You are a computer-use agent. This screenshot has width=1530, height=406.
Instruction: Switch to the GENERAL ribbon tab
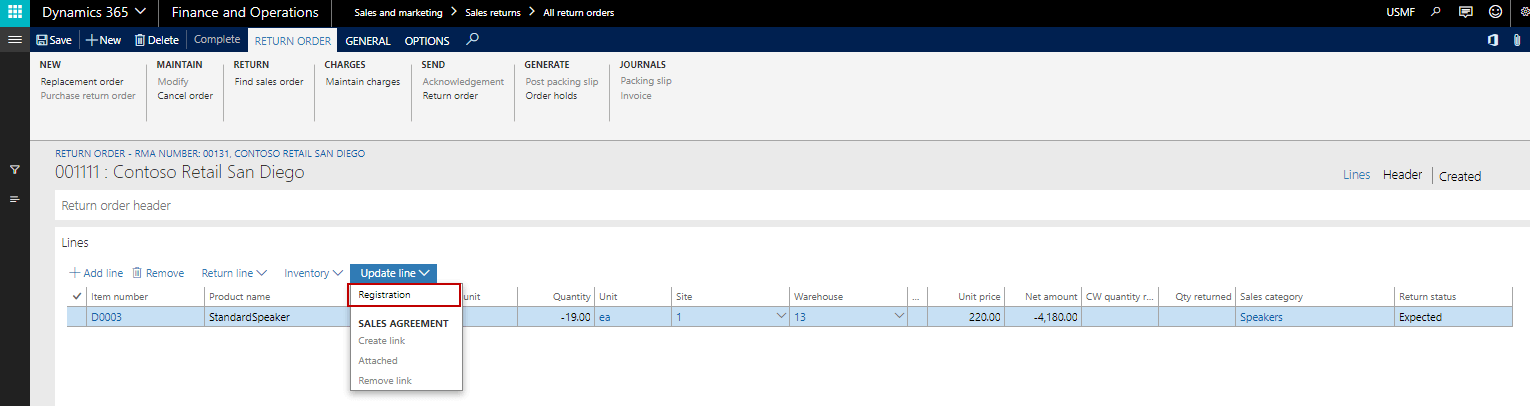367,41
